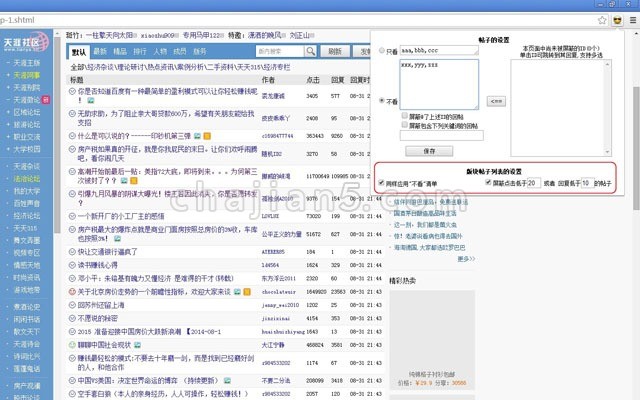Screen dimensions: 640x400
Task: Switch to the 默认 tab
Action: [78, 52]
